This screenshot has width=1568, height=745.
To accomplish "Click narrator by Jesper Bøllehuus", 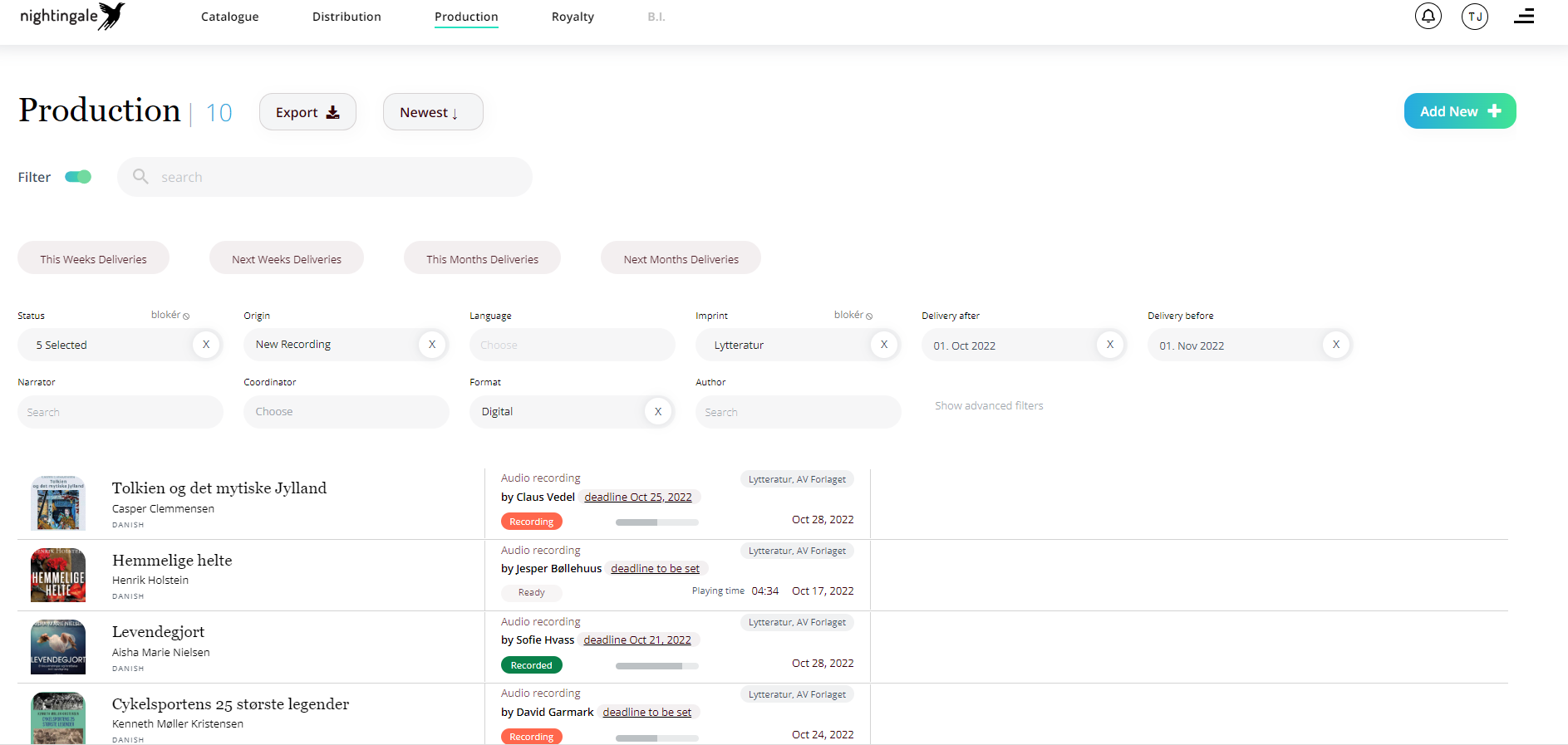I will click(551, 568).
